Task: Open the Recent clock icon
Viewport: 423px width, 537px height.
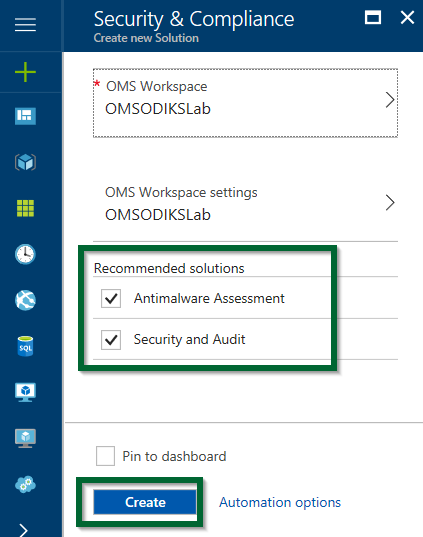Action: 25,254
